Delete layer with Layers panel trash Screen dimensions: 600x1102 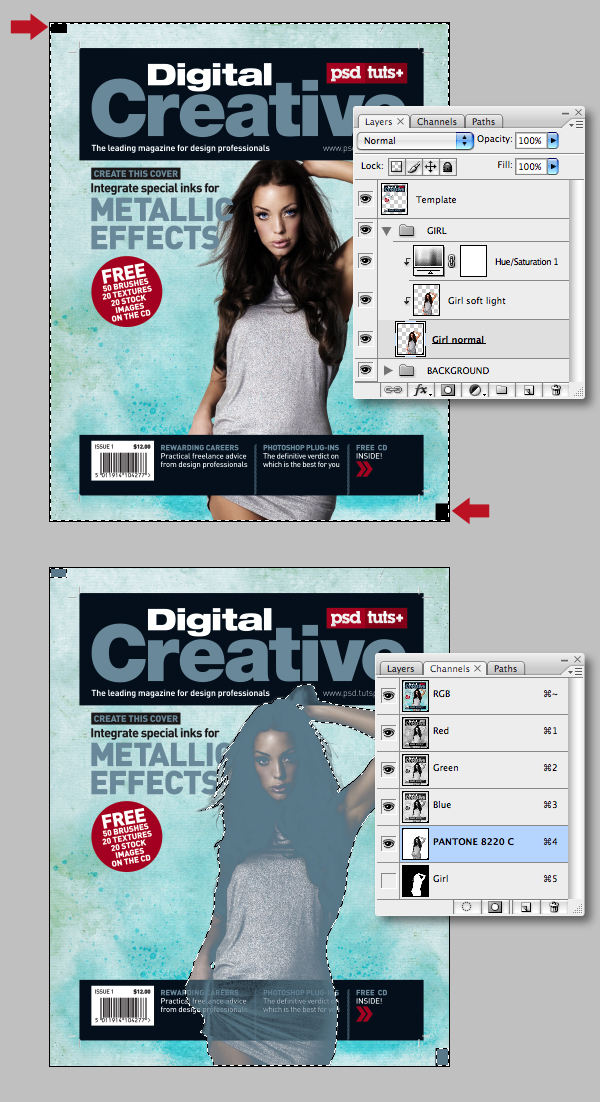click(556, 390)
